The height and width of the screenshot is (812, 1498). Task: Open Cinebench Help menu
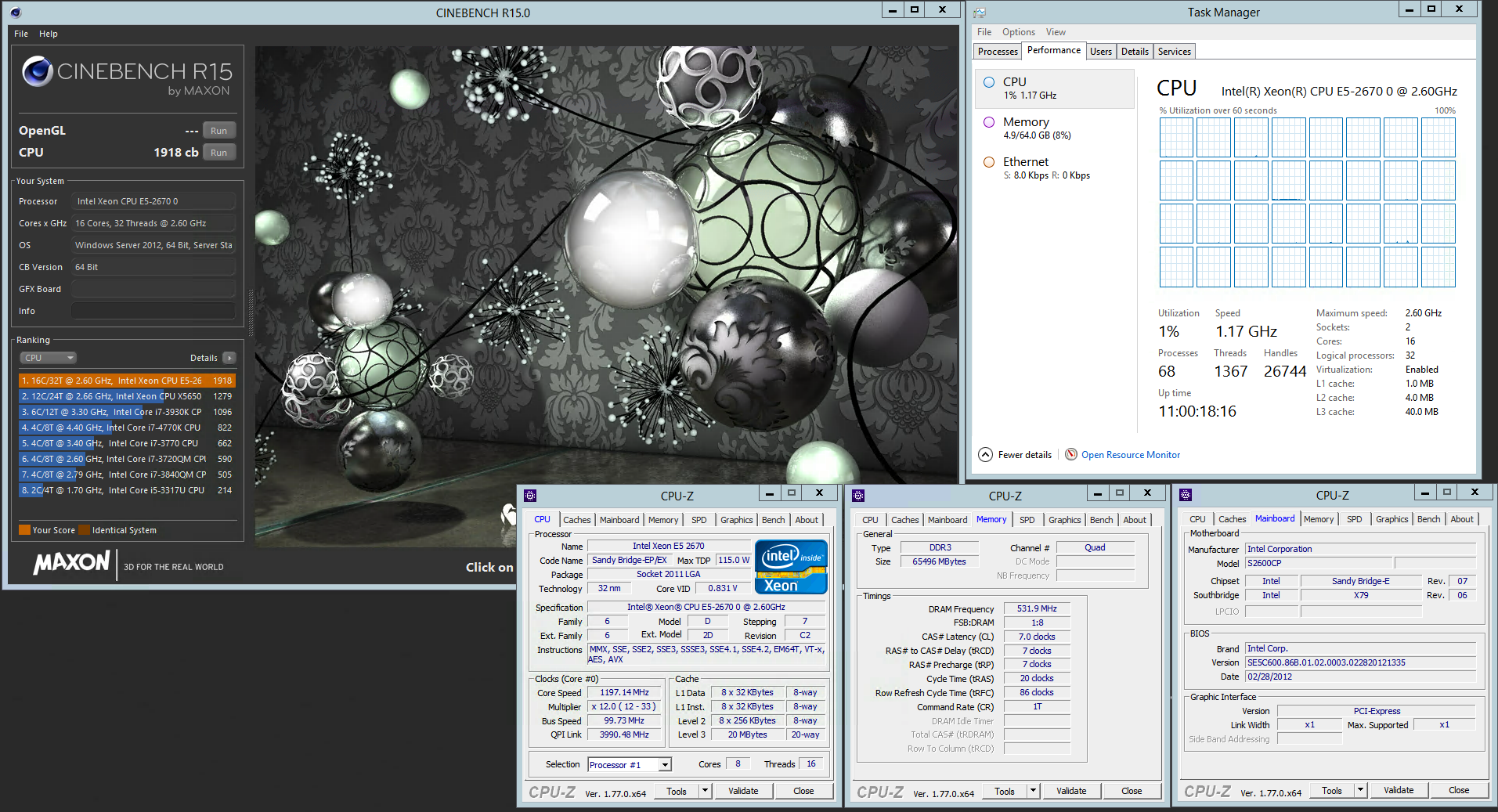[x=49, y=34]
